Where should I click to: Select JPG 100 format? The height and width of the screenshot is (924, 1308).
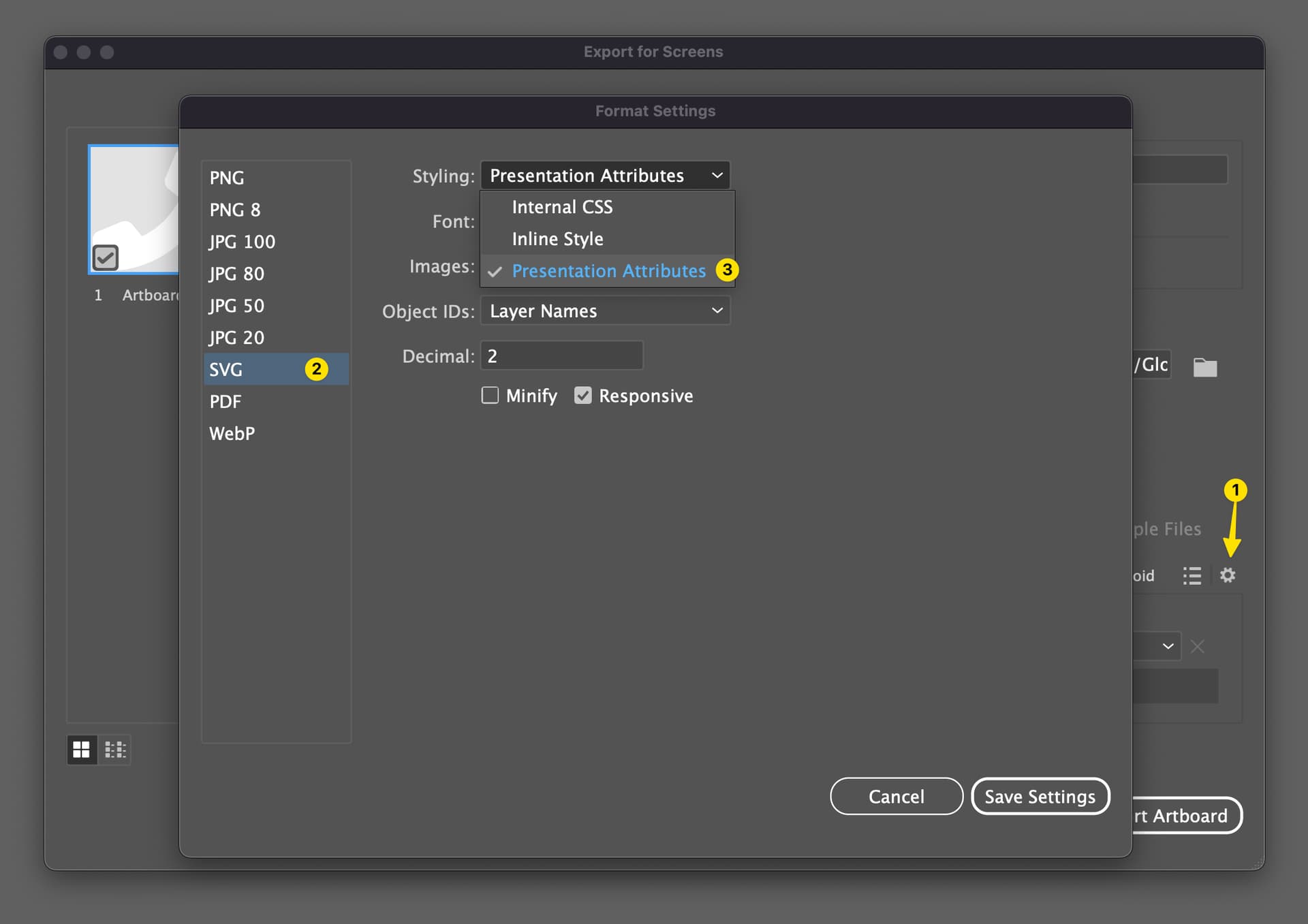coord(276,242)
